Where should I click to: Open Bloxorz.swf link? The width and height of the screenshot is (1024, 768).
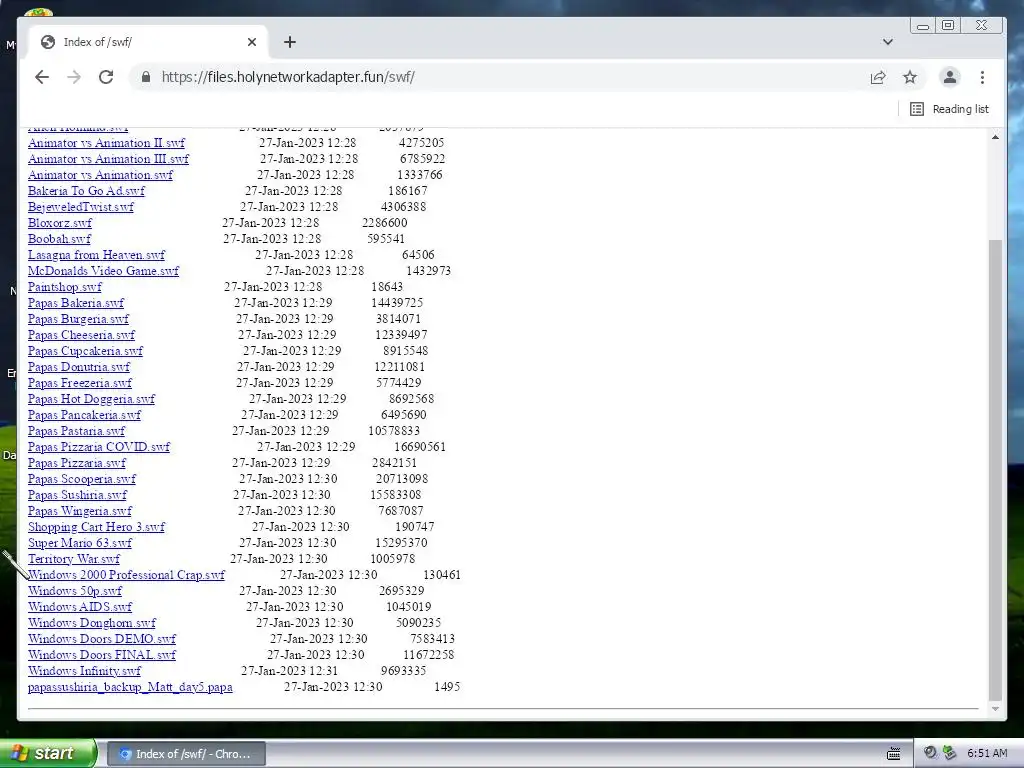click(60, 223)
